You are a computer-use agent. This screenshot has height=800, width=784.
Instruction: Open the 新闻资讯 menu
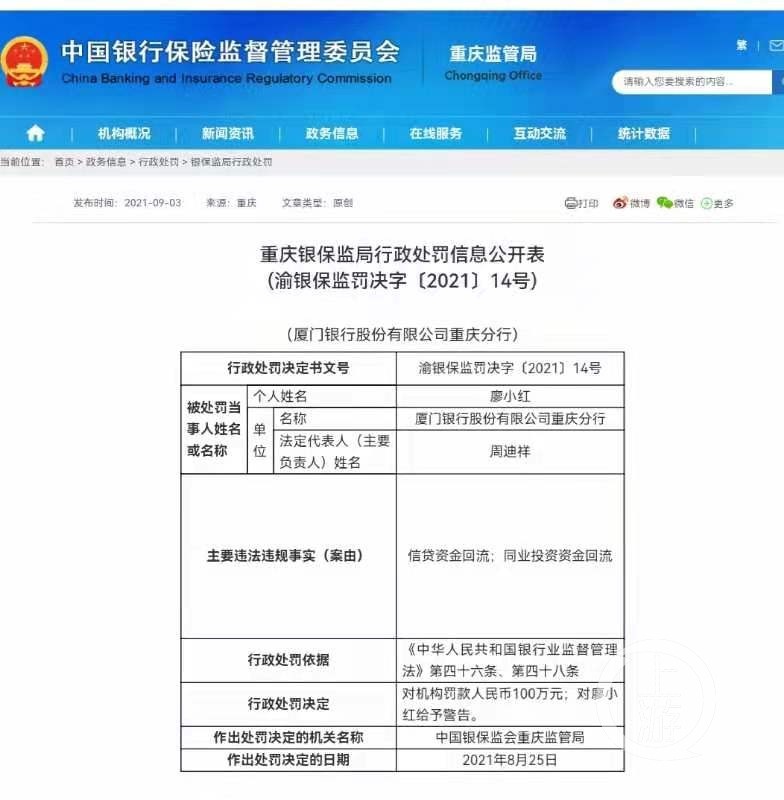click(x=227, y=134)
